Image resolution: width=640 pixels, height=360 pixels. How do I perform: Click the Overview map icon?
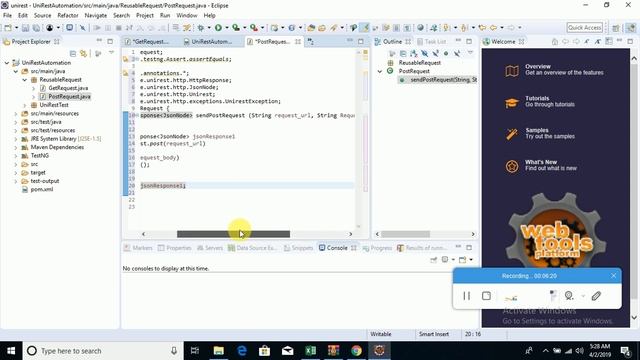pyautogui.click(x=512, y=71)
